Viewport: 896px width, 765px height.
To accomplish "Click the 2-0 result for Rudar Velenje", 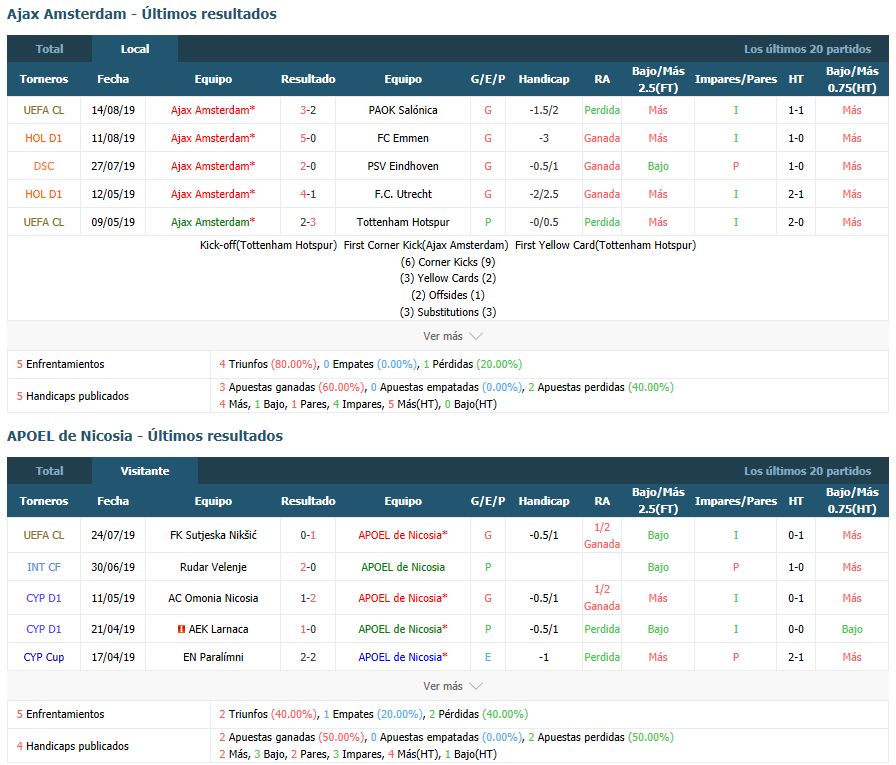I will point(308,567).
